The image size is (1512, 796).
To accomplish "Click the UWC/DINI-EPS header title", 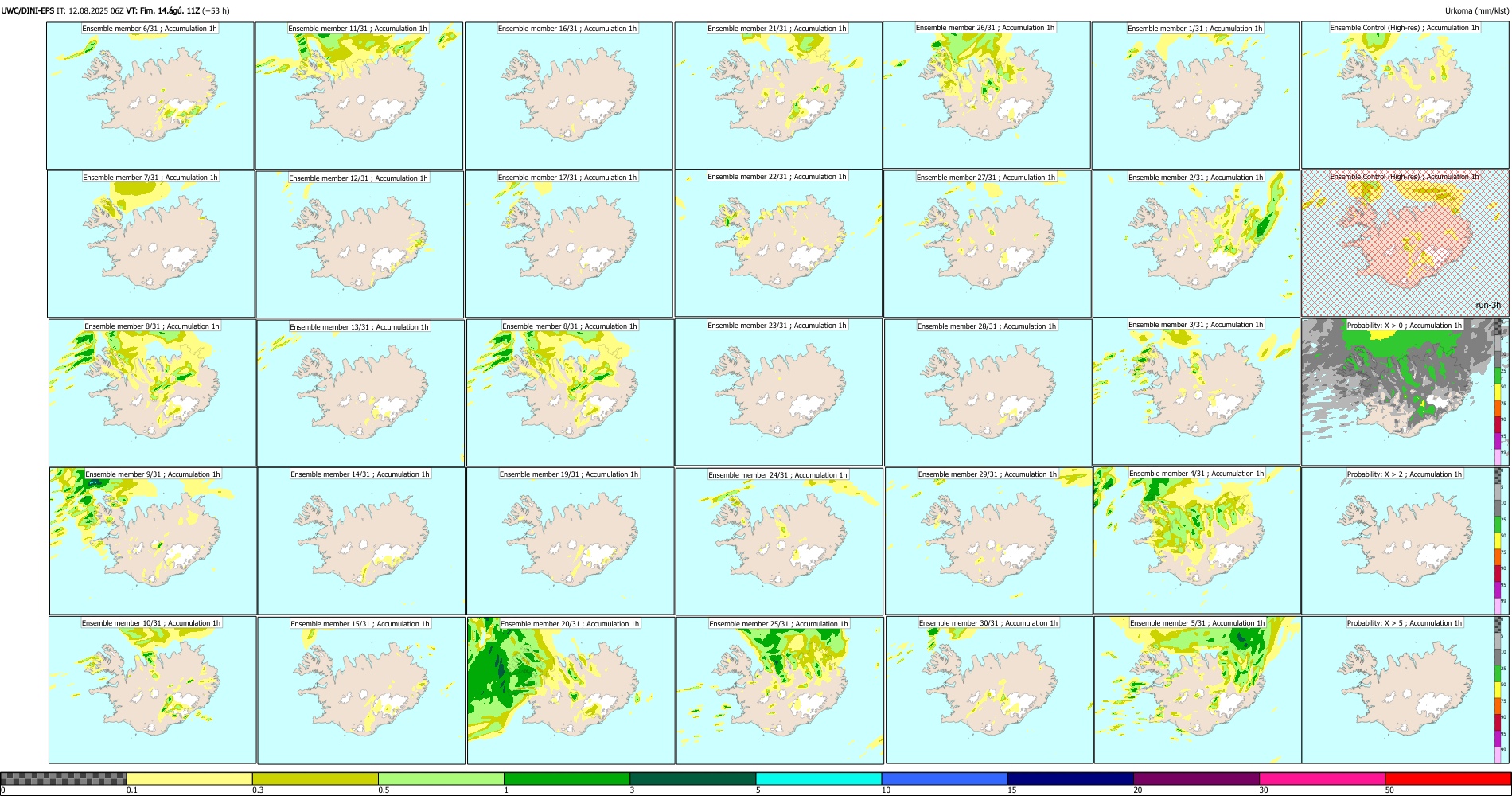I will coord(28,10).
